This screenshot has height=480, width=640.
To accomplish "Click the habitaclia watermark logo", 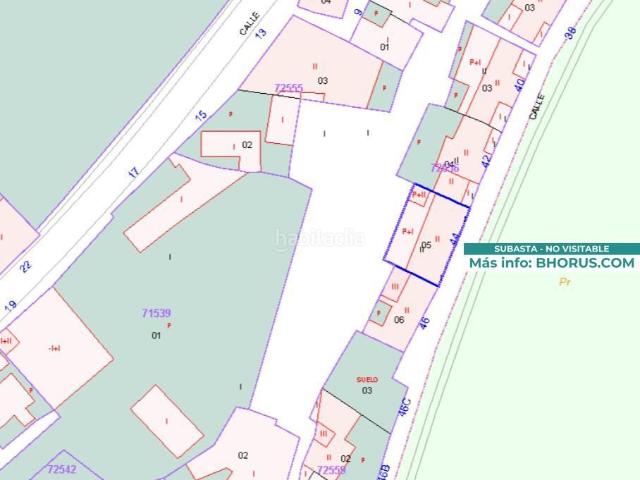I will [x=320, y=240].
